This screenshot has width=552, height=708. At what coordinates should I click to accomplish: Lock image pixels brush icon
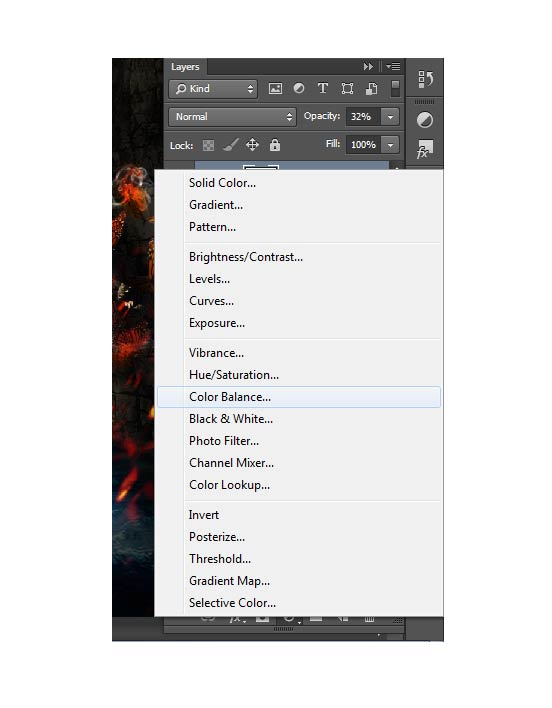pos(230,145)
